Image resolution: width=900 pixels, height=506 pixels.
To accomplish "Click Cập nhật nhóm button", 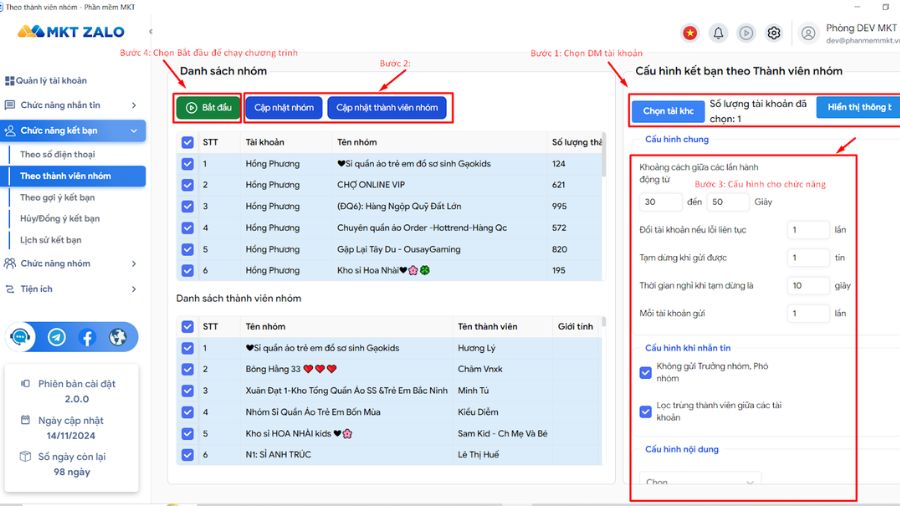I will click(x=284, y=107).
